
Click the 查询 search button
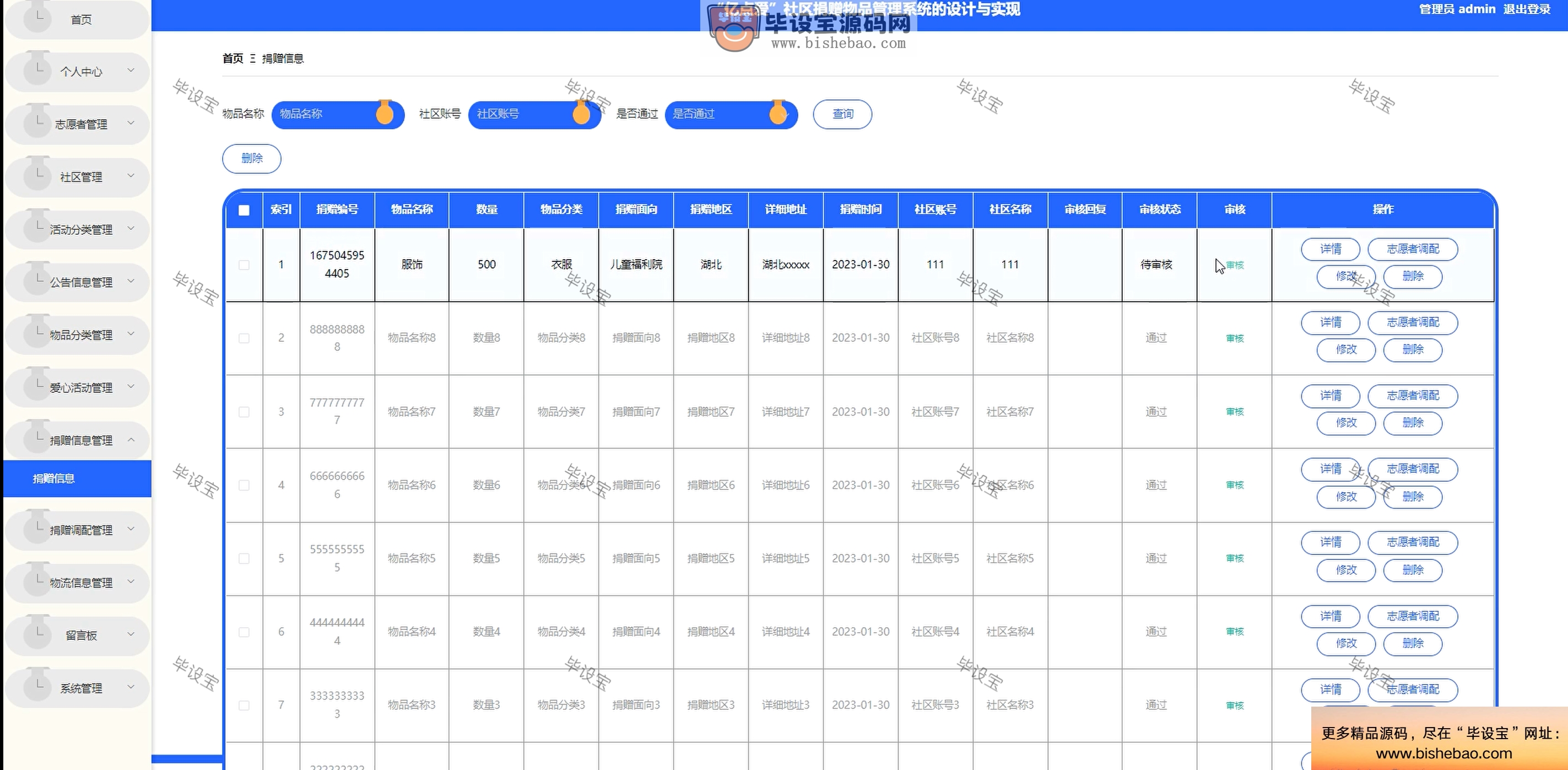842,114
